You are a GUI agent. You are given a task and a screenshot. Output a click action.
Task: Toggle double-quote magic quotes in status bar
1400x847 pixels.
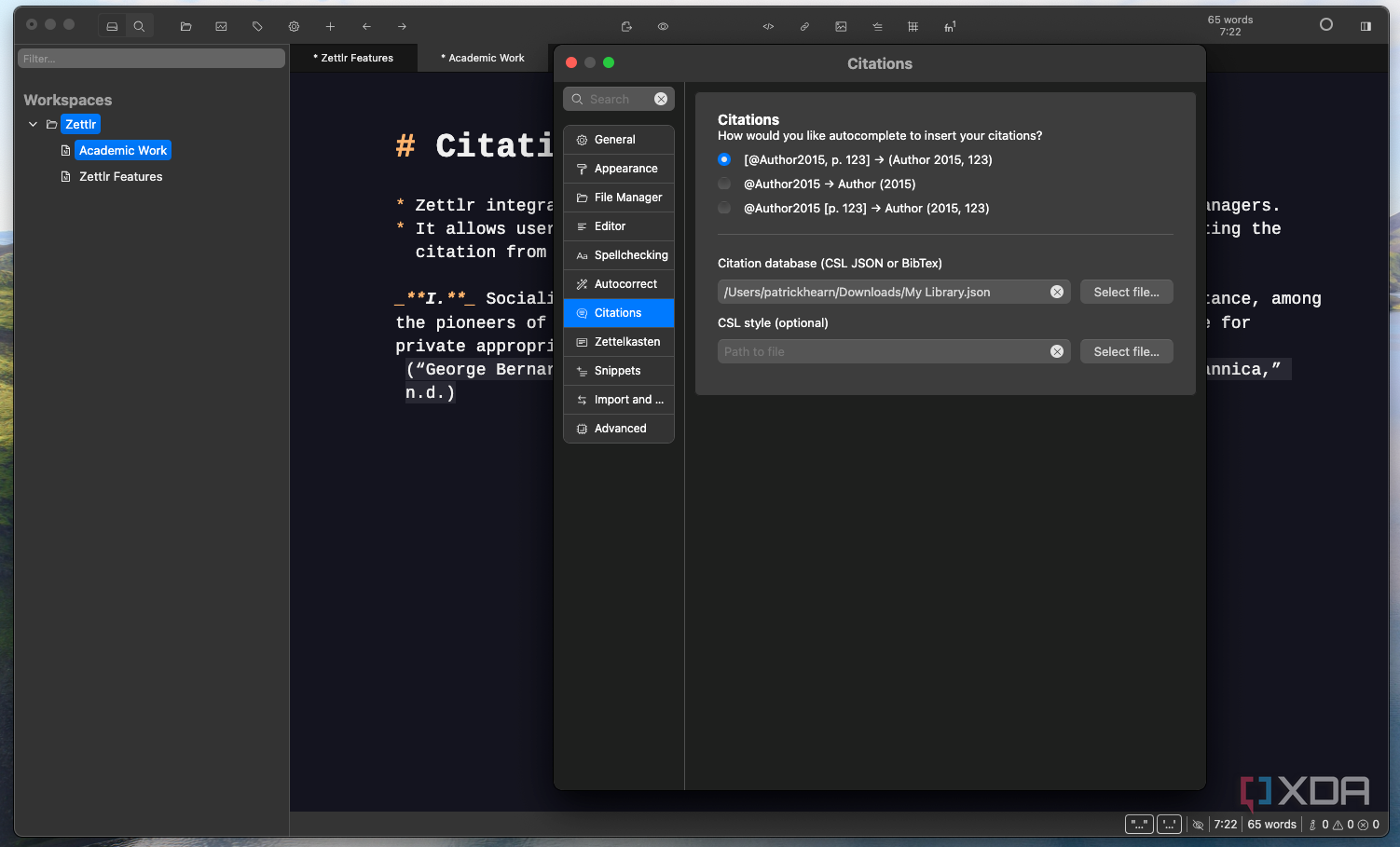[1139, 825]
